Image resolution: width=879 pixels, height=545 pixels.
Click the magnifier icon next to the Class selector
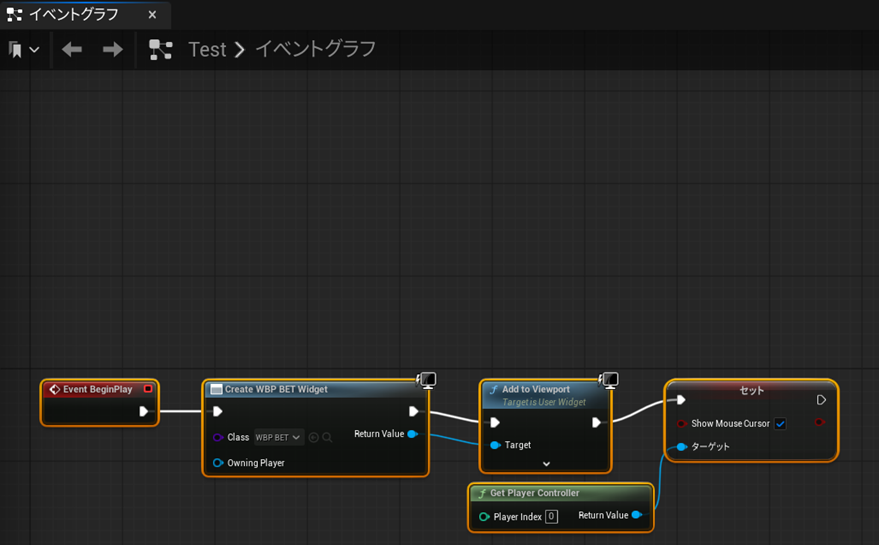[327, 437]
